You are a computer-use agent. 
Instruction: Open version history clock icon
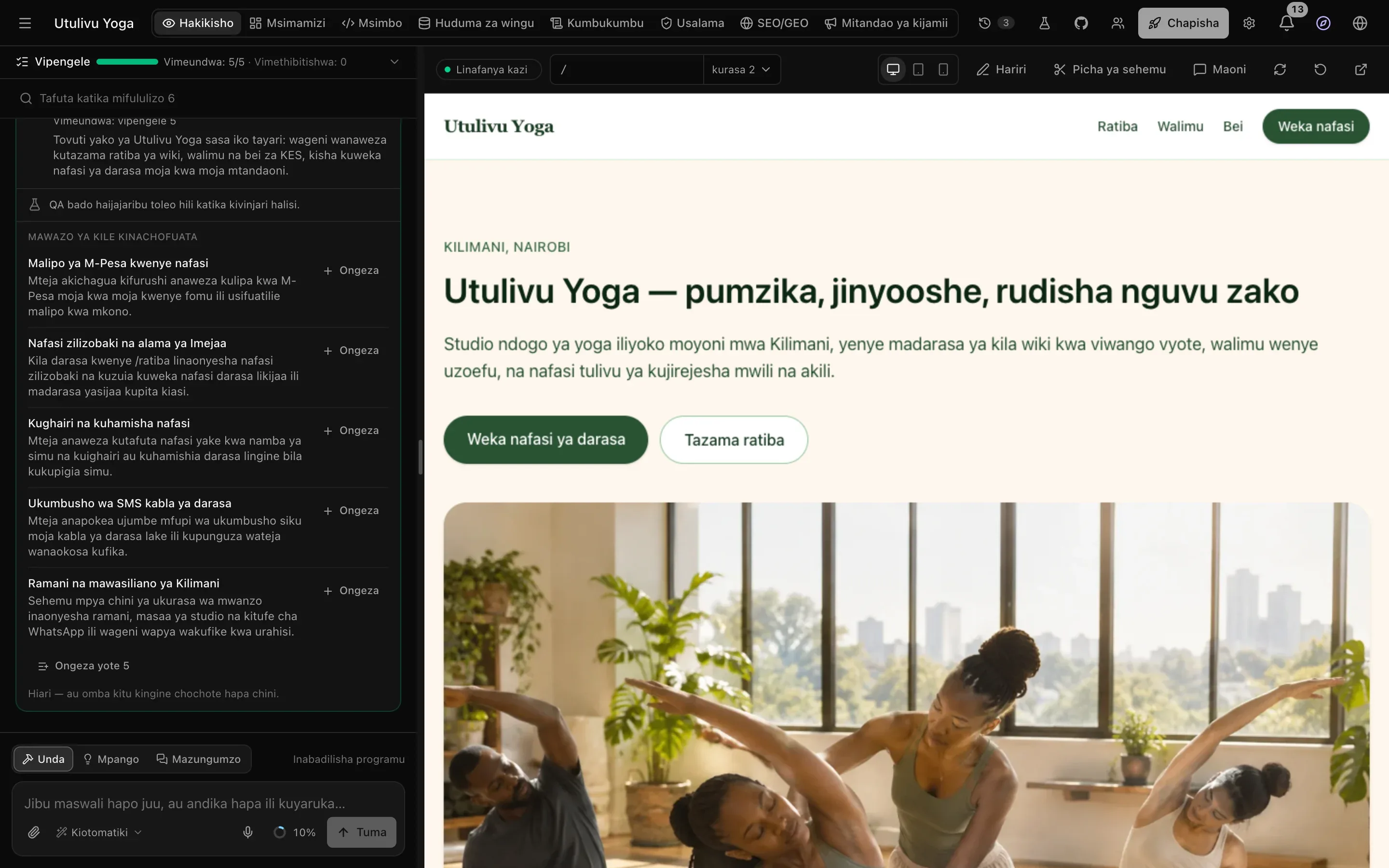984,23
